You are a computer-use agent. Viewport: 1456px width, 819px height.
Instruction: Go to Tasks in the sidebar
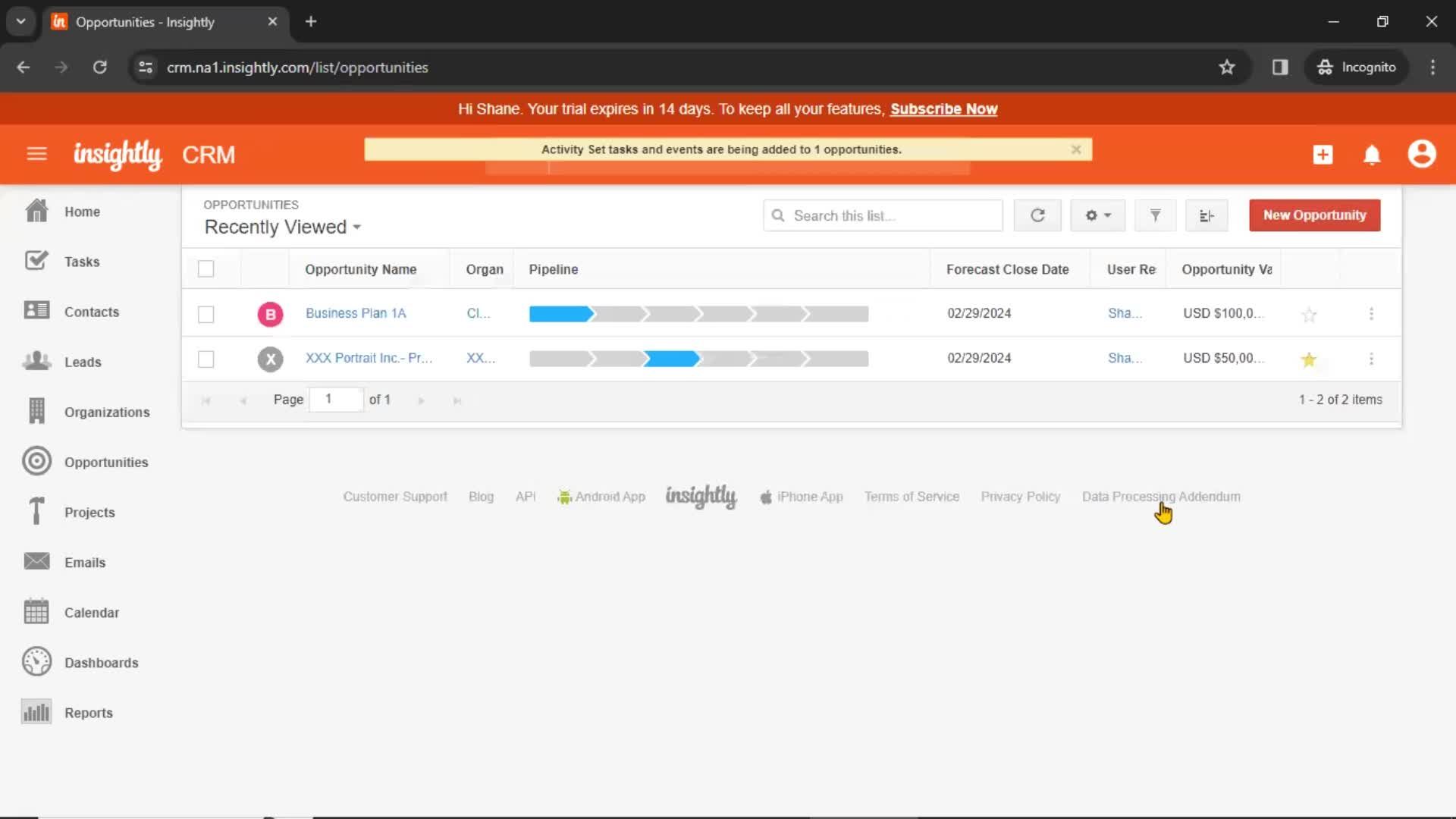coord(82,262)
